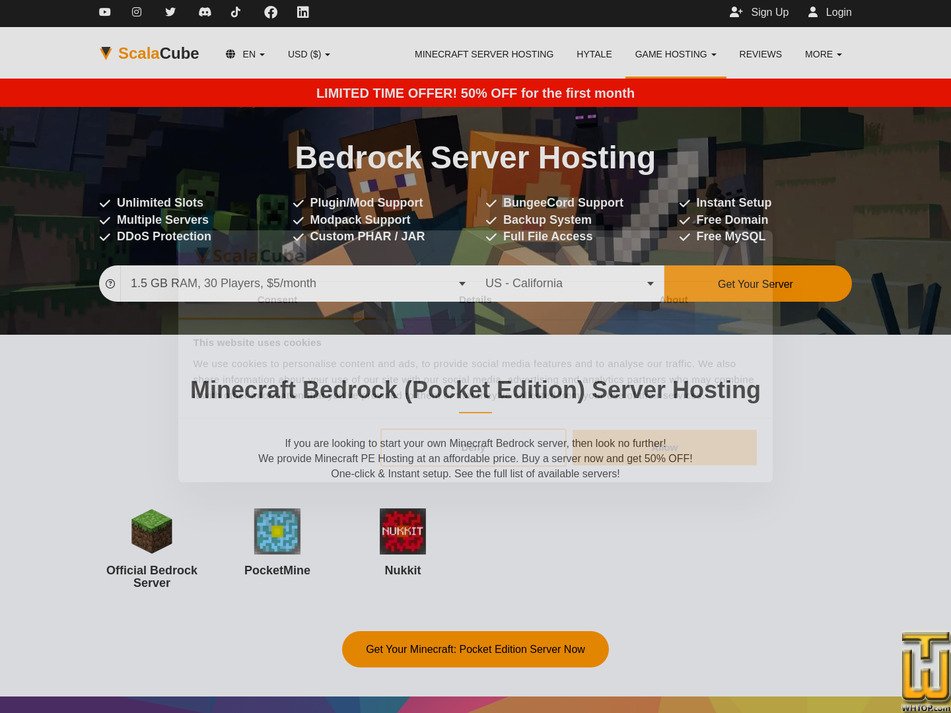Expand the GAME HOSTING dropdown
The height and width of the screenshot is (713, 951).
[670, 54]
